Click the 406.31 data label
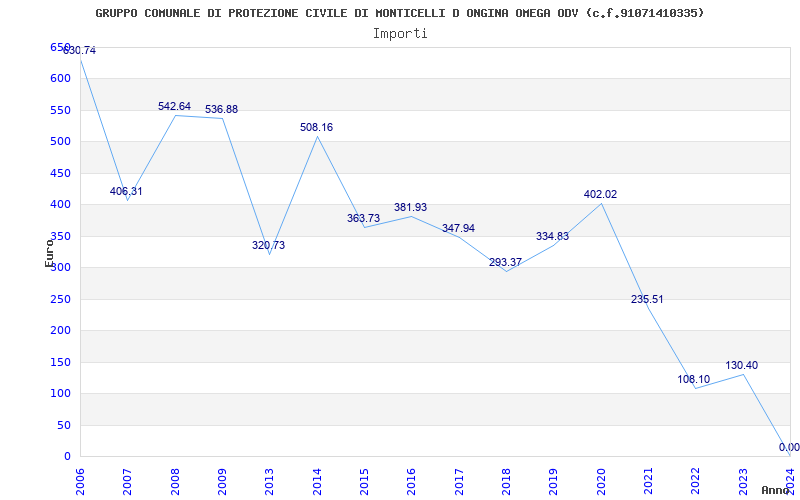800x500 pixels. pyautogui.click(x=126, y=191)
